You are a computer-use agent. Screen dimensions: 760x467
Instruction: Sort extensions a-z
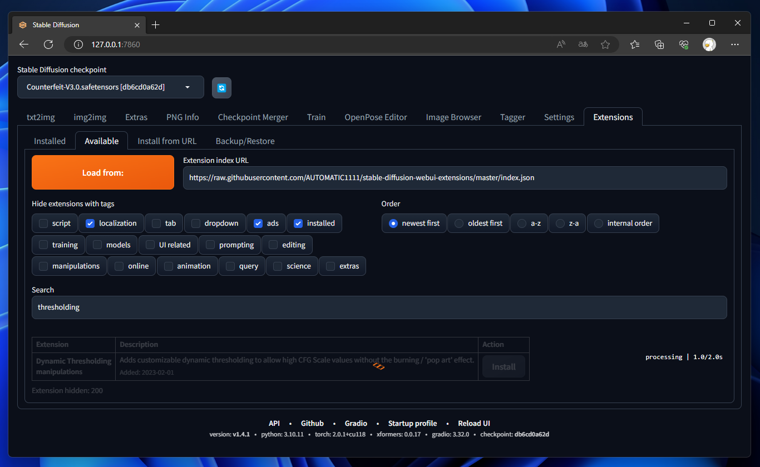click(x=522, y=223)
